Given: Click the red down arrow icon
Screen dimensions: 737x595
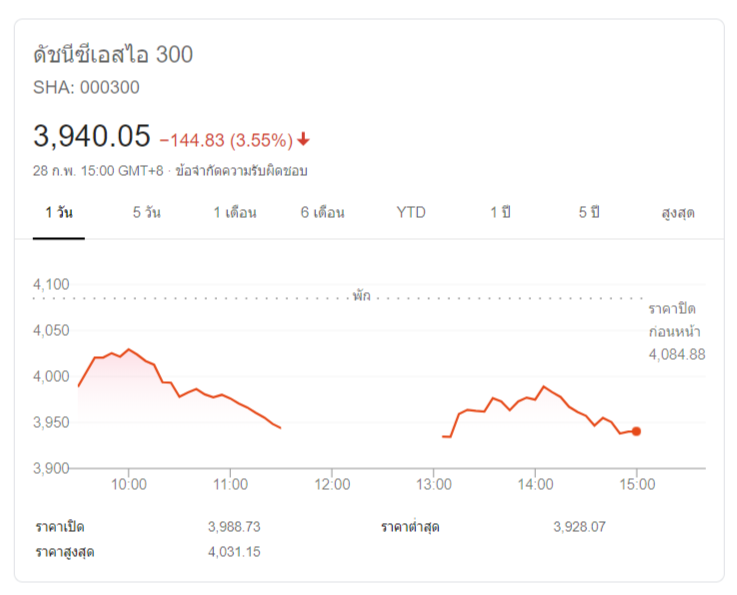Looking at the screenshot, I should [x=303, y=139].
